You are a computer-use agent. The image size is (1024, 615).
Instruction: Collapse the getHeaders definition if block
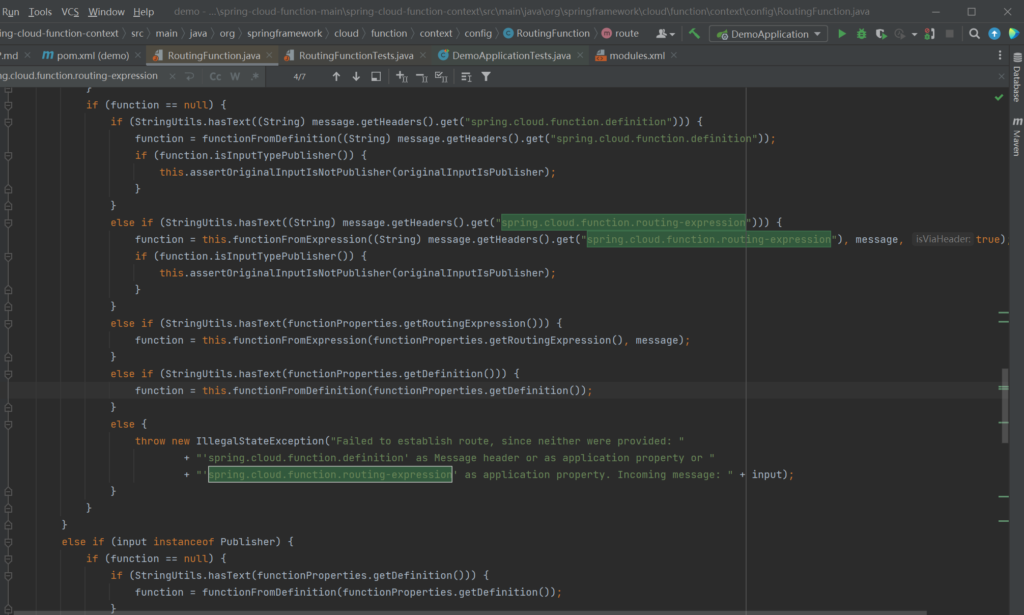click(8, 122)
